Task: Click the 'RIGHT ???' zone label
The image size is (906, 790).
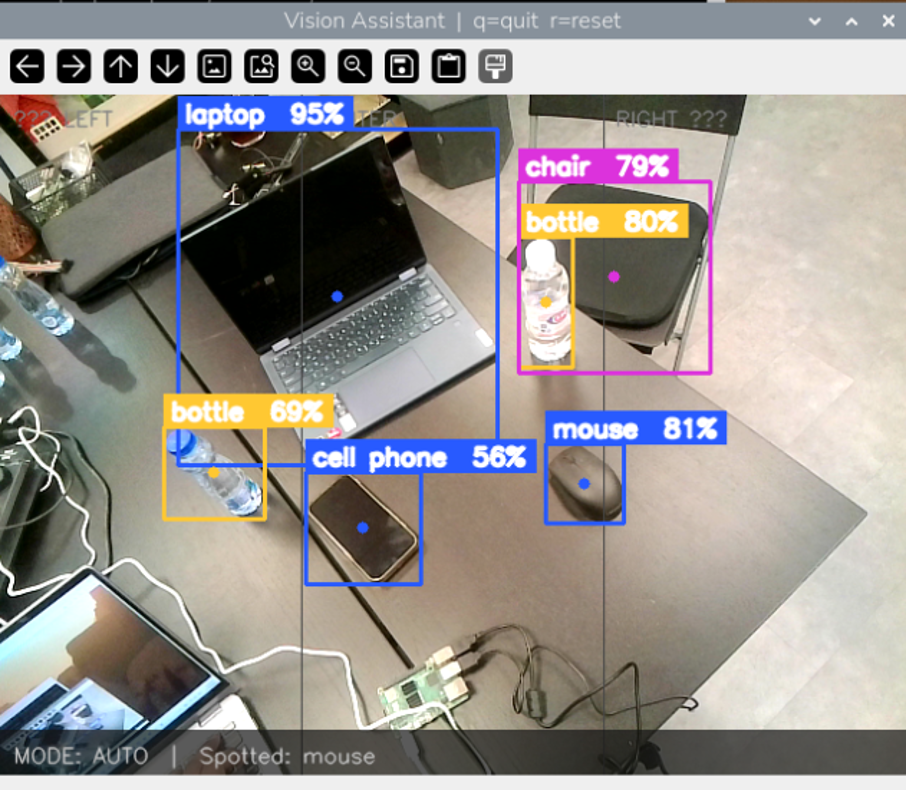Action: coord(671,119)
